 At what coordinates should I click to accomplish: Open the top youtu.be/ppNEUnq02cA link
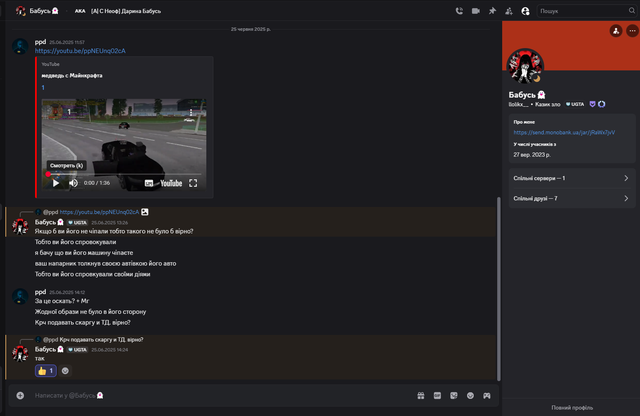(80, 51)
